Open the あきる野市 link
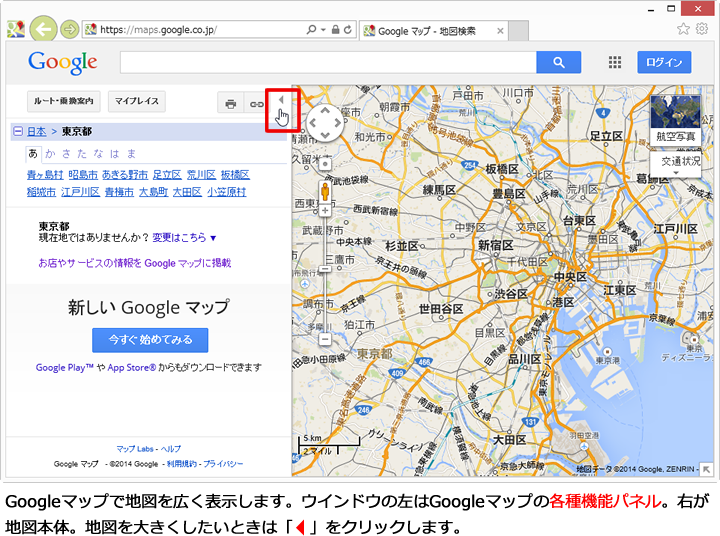 [125, 175]
